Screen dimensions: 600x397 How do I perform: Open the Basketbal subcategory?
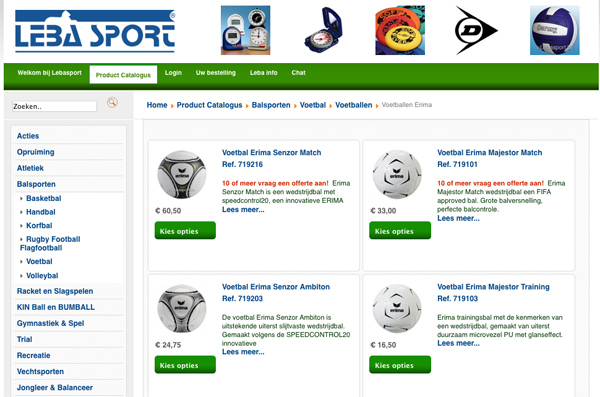(x=44, y=198)
